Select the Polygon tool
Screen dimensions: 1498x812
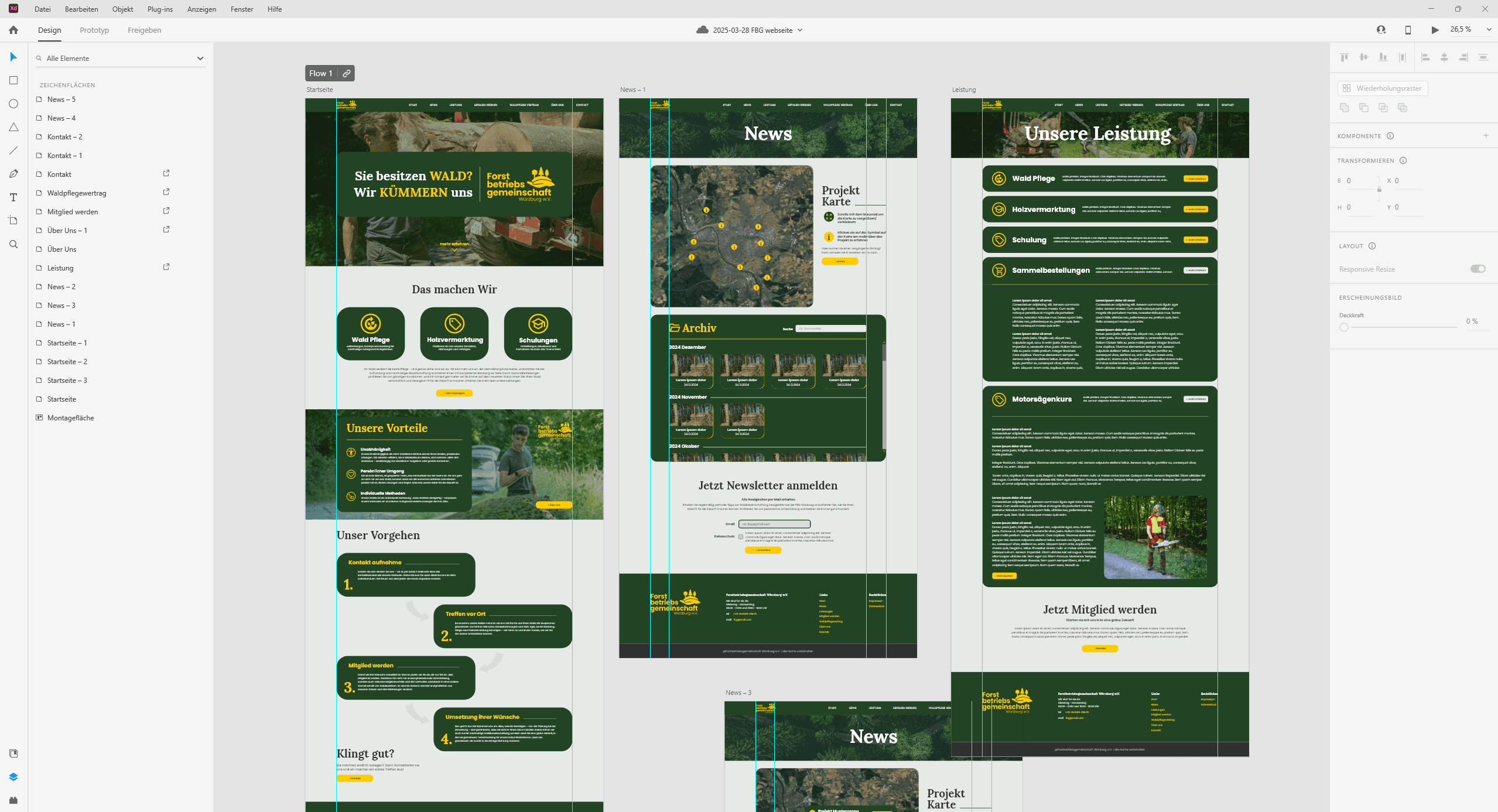click(x=13, y=127)
